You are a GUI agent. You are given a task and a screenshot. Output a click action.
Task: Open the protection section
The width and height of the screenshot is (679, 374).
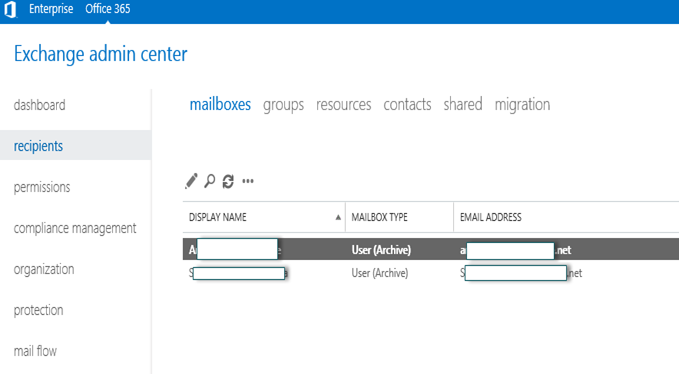pos(39,310)
